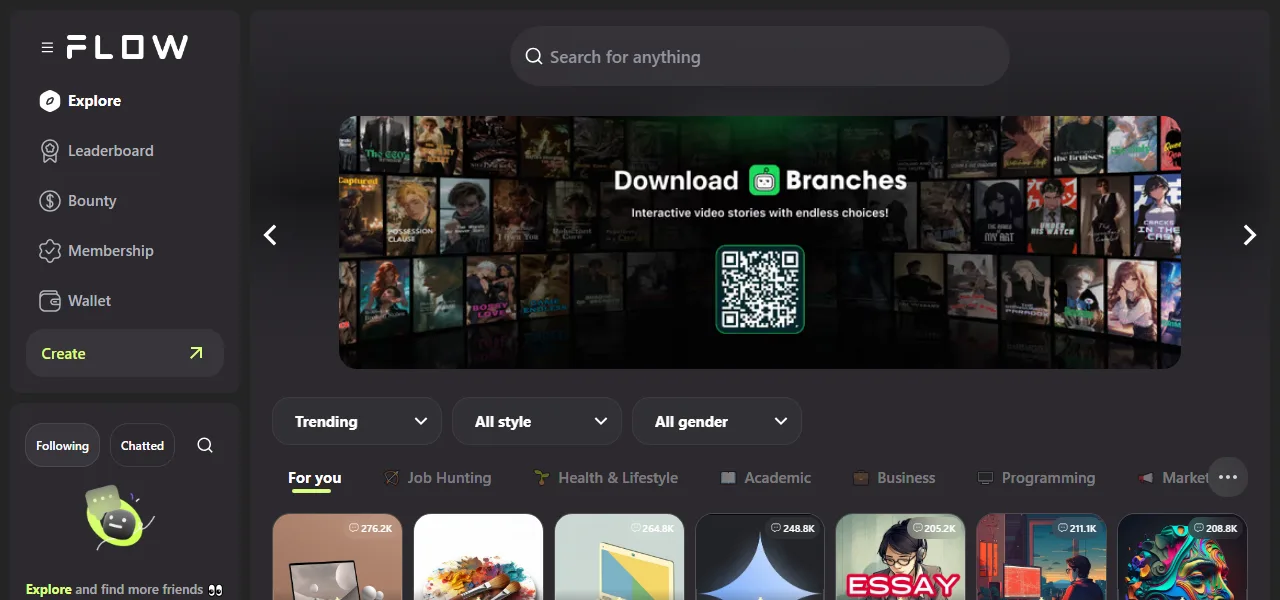Open the Wallet page
Image resolution: width=1280 pixels, height=600 pixels.
point(75,301)
